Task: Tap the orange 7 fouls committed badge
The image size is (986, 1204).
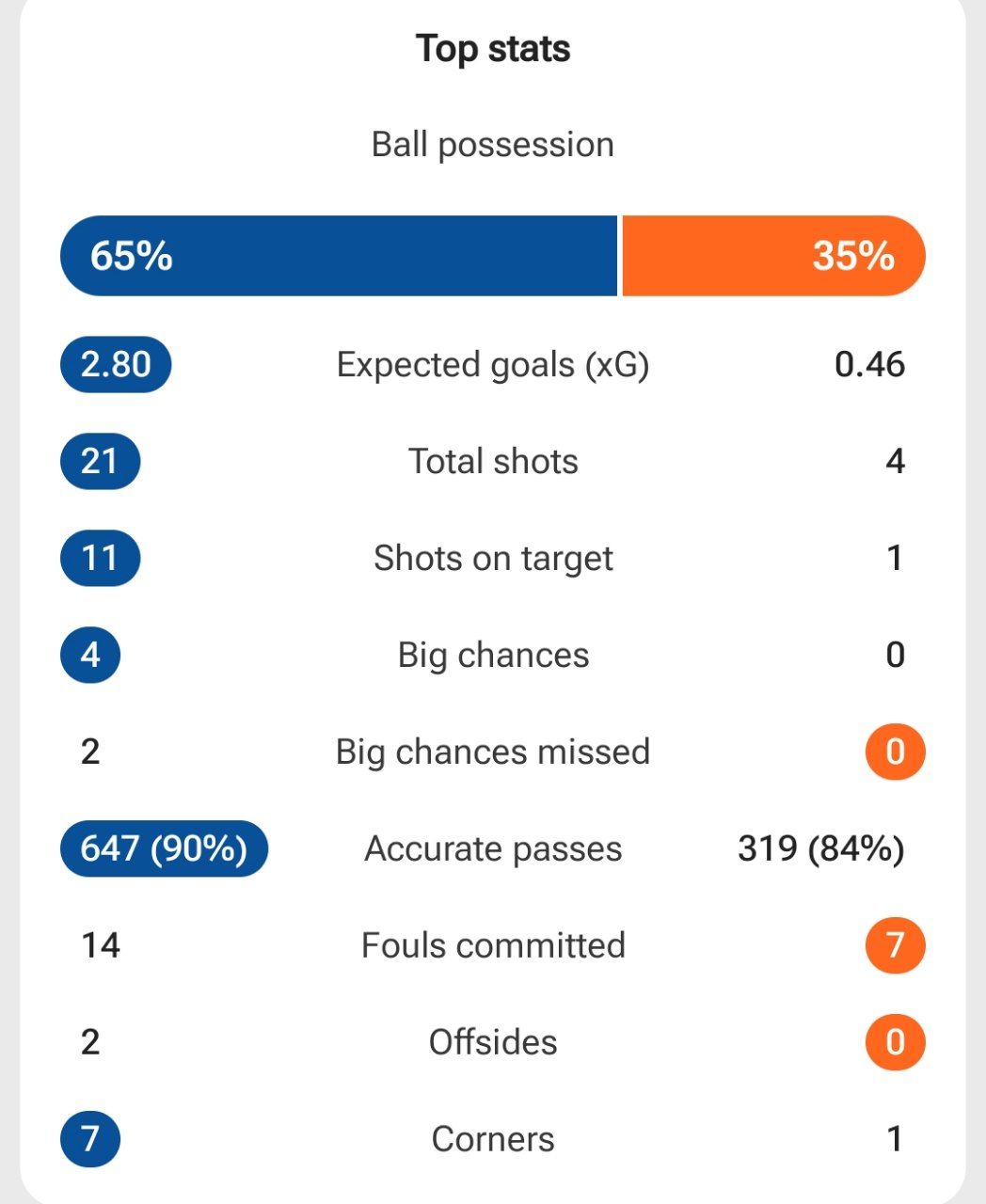Action: pyautogui.click(x=895, y=945)
